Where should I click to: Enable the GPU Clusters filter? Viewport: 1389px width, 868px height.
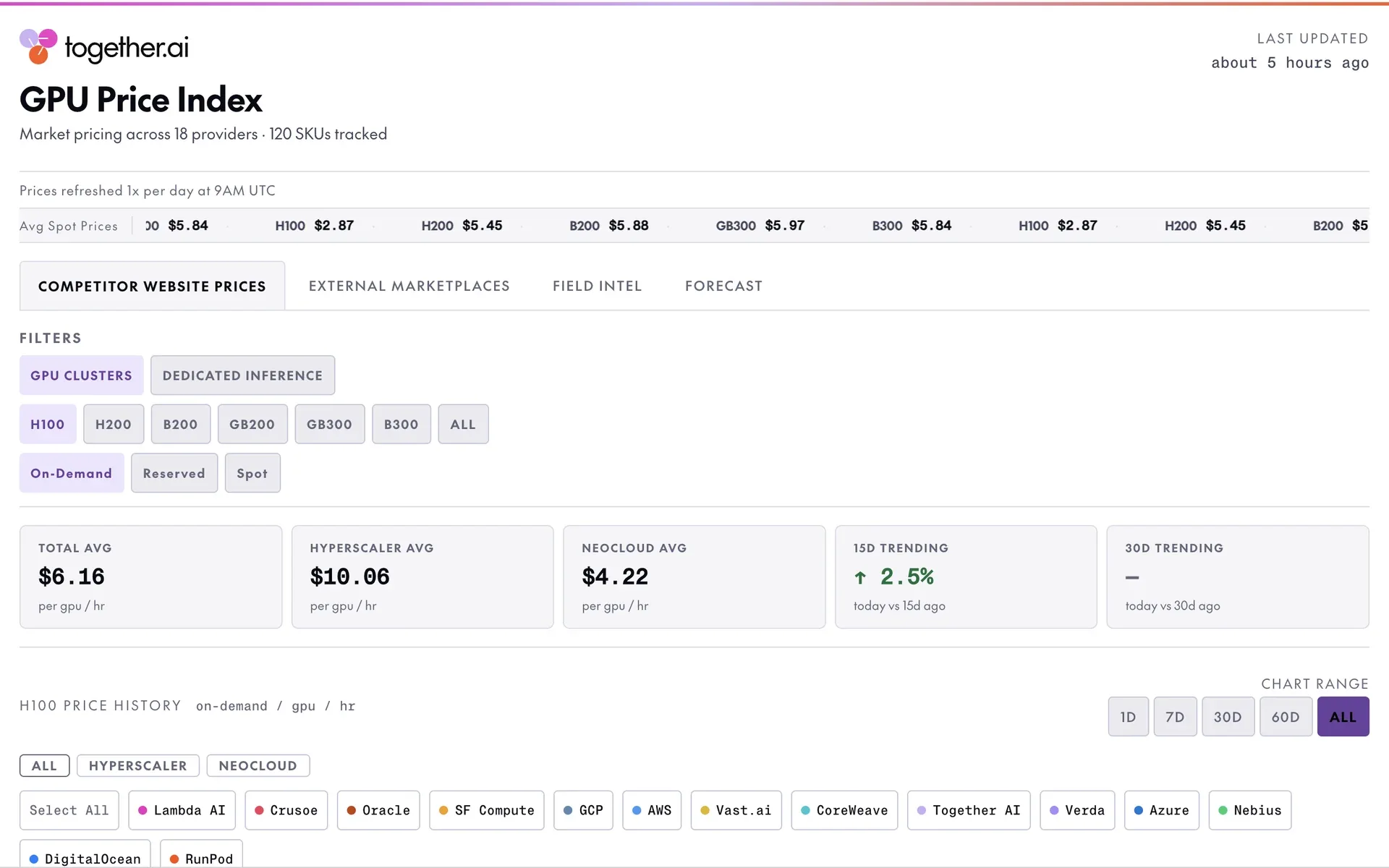point(81,375)
